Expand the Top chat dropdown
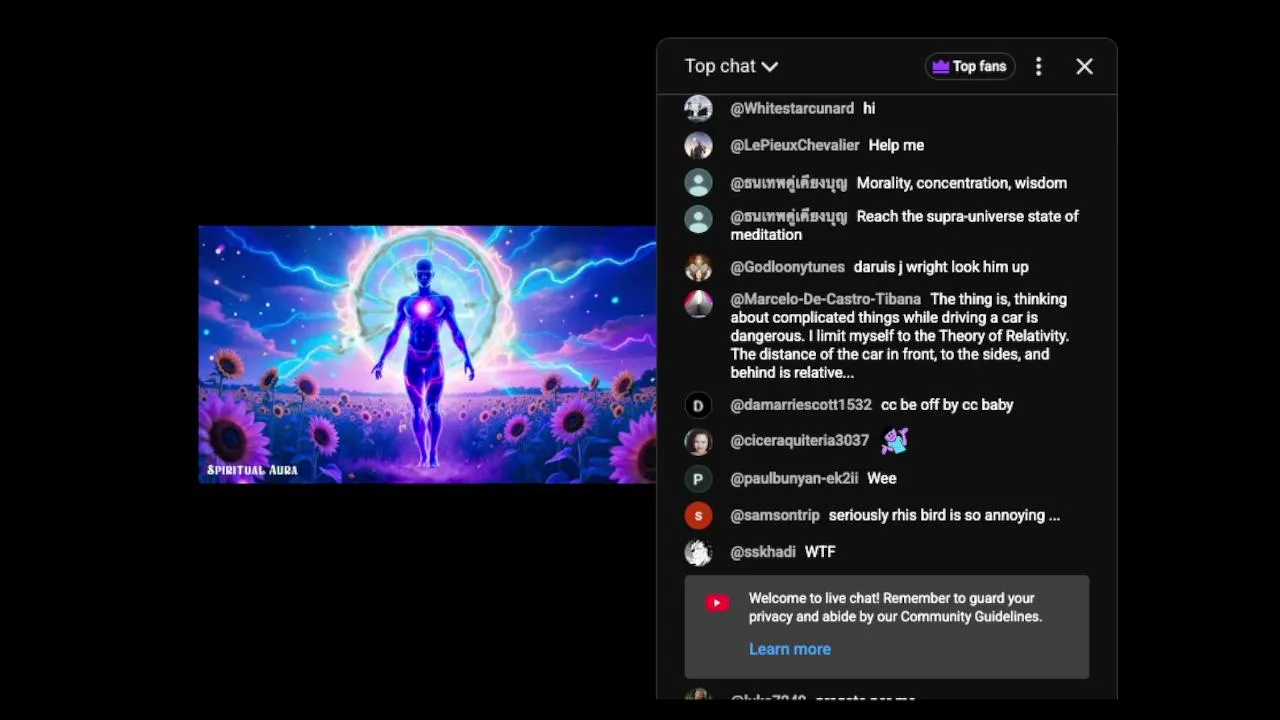This screenshot has height=720, width=1280. pos(731,66)
